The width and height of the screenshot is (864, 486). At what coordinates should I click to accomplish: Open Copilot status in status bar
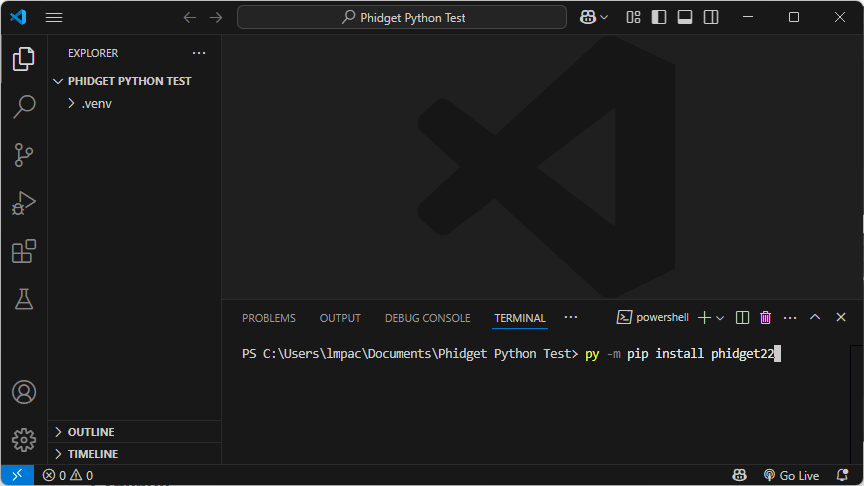point(739,475)
